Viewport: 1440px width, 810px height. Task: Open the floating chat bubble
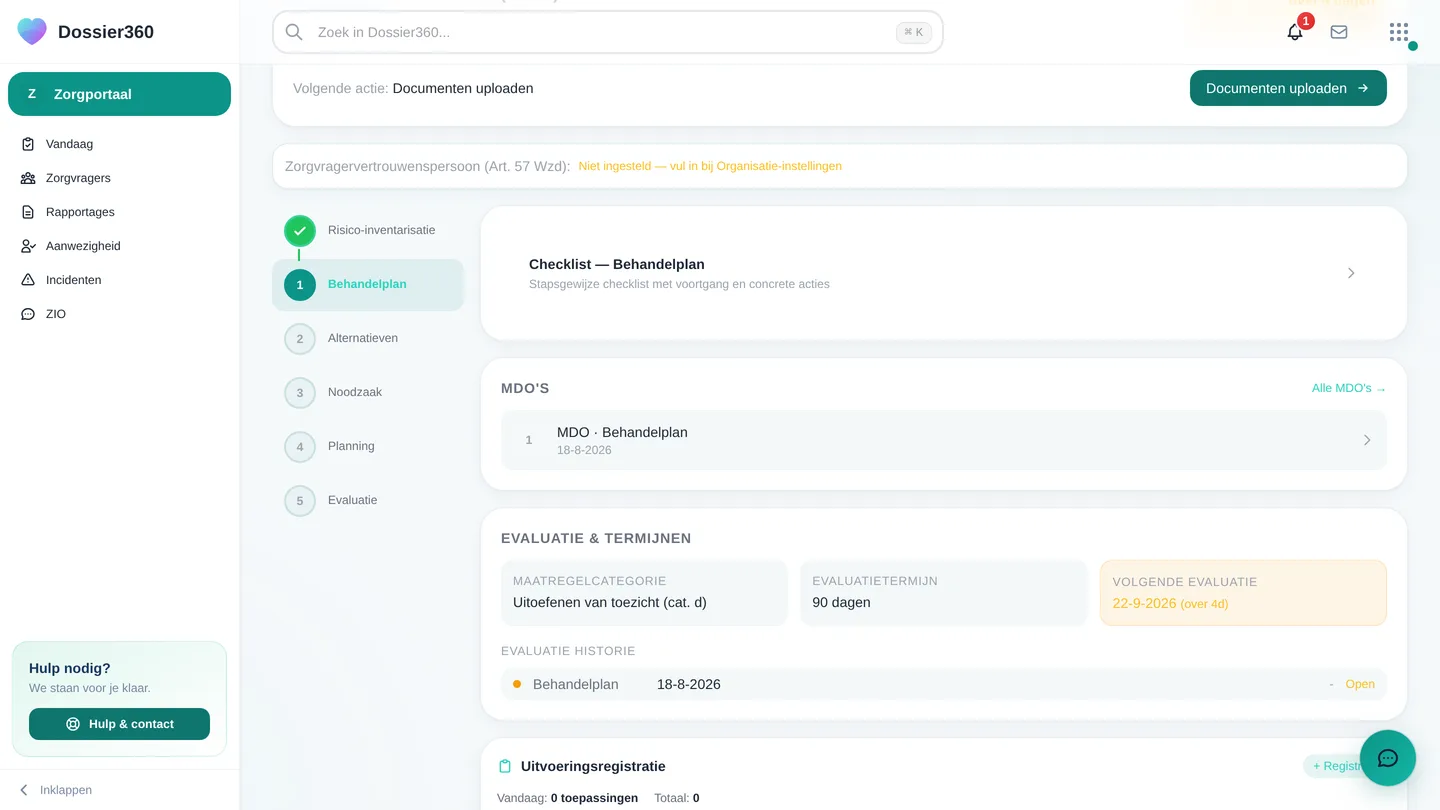click(x=1388, y=758)
